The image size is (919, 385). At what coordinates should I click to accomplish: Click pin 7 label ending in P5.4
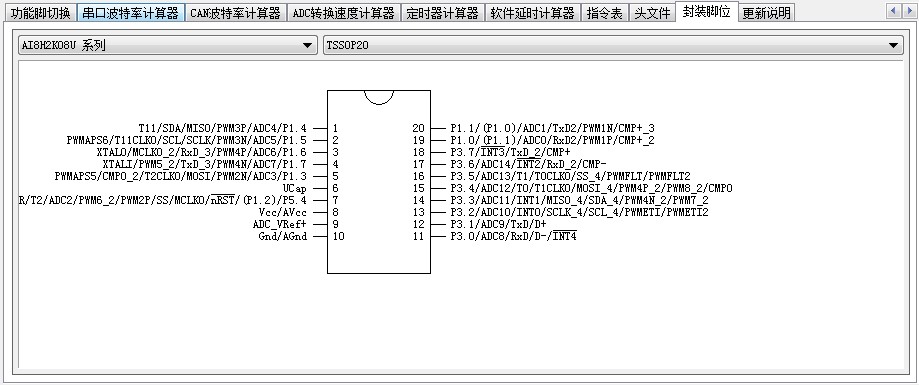pos(162,200)
